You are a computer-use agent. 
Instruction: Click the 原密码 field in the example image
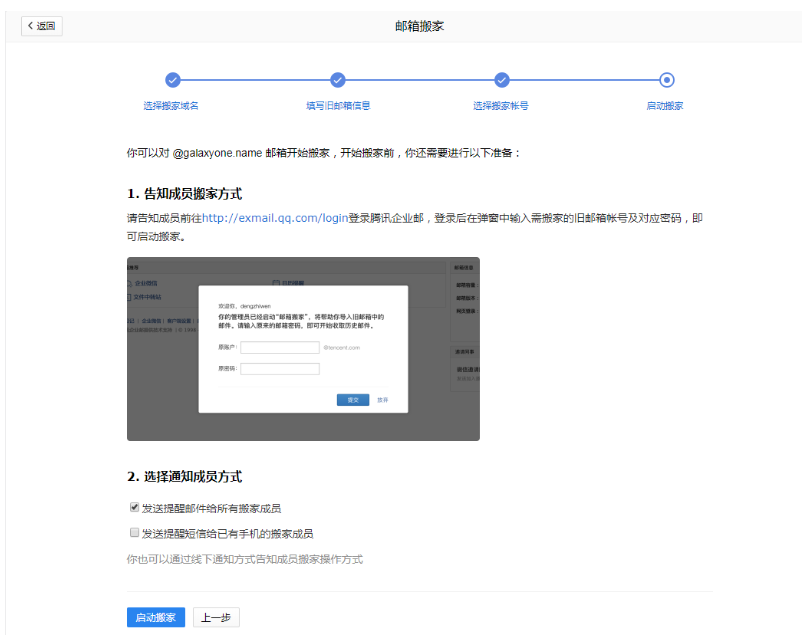279,369
